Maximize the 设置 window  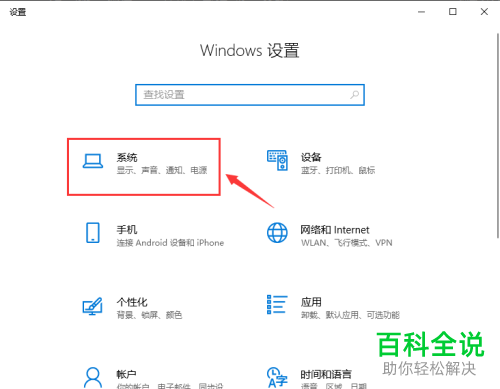(453, 12)
